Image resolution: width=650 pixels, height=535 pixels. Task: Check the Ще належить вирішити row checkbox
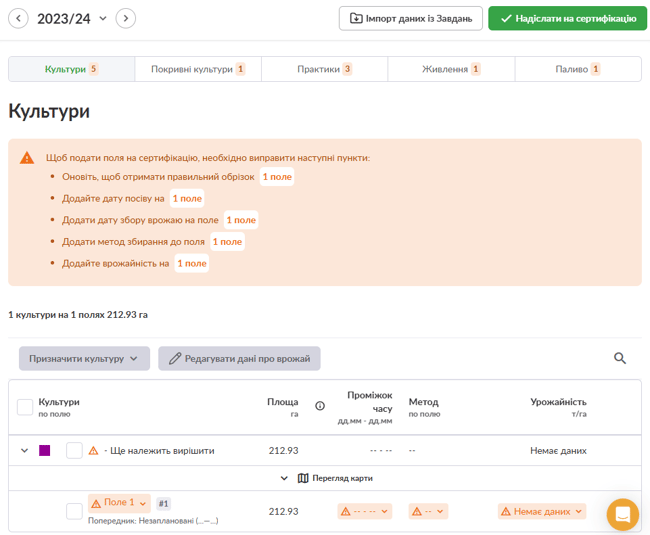click(74, 451)
